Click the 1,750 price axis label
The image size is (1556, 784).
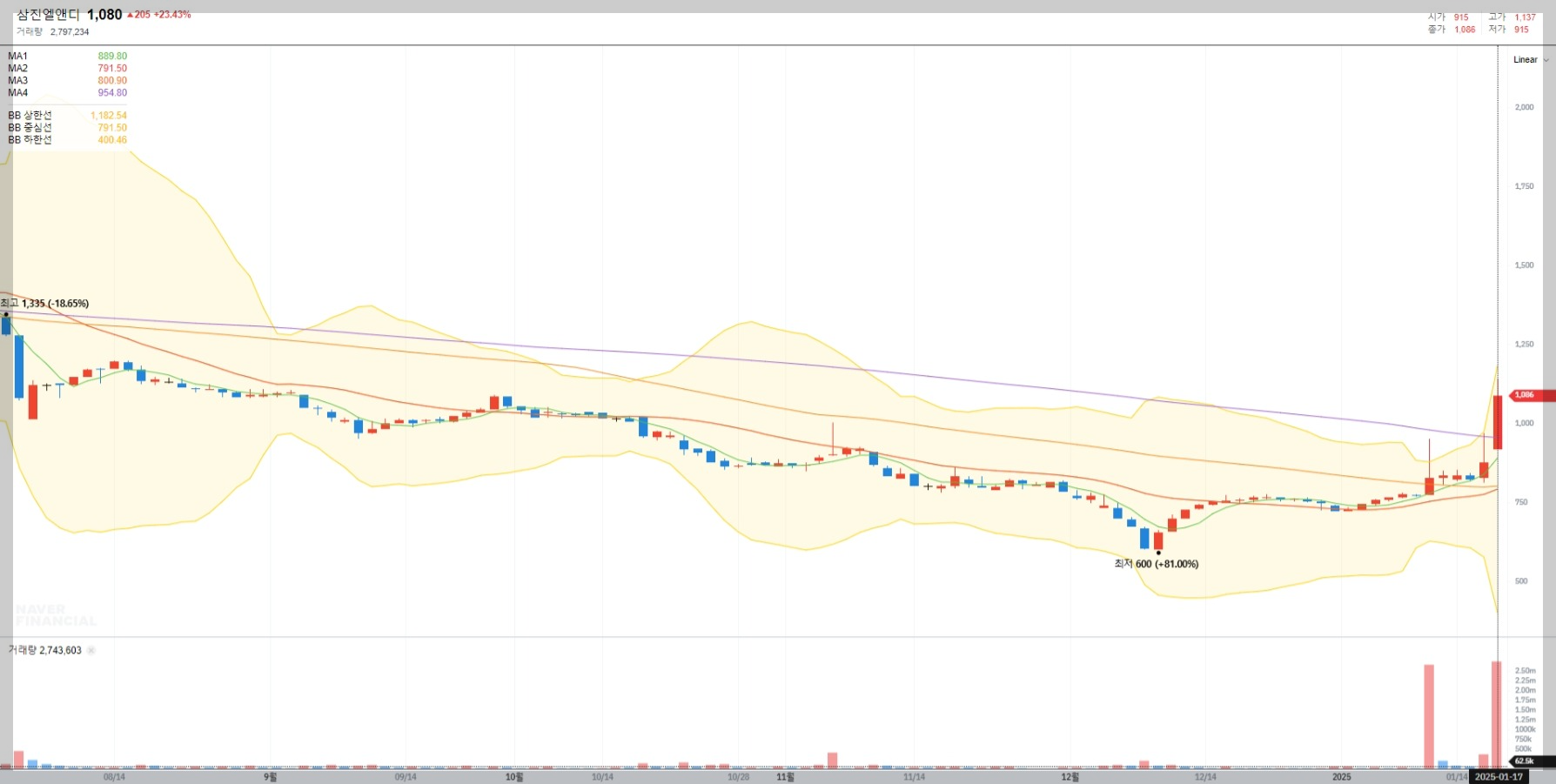[x=1524, y=186]
